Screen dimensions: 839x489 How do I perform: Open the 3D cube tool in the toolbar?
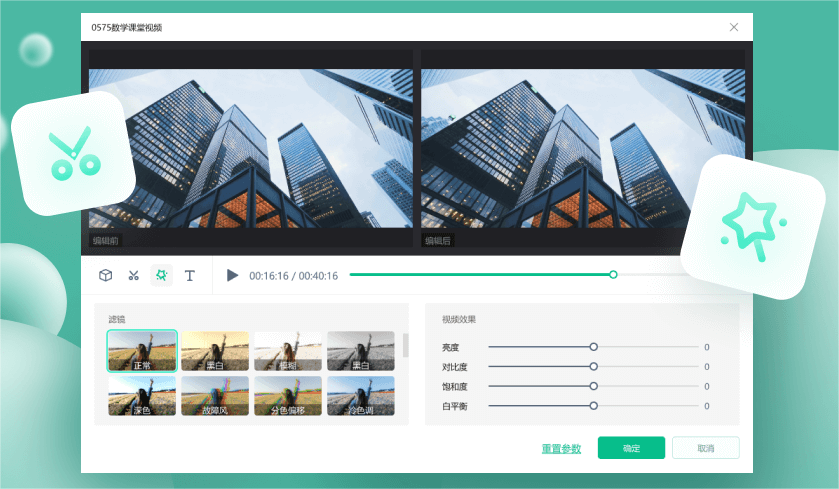[x=105, y=275]
